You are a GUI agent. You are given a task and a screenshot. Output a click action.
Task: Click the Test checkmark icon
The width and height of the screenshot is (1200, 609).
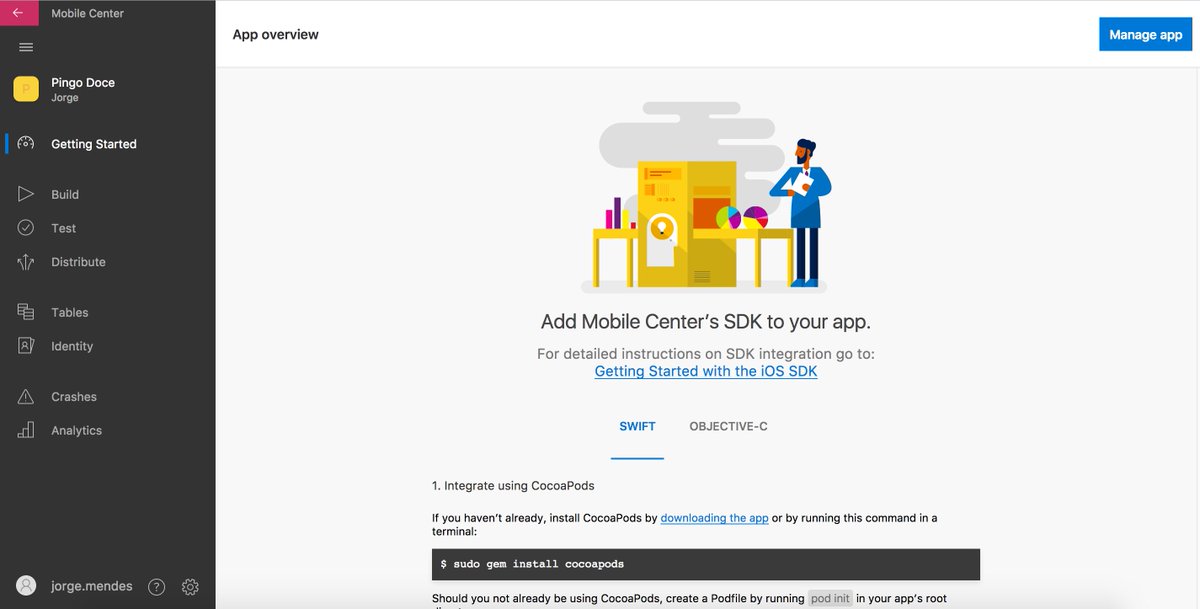coord(26,228)
